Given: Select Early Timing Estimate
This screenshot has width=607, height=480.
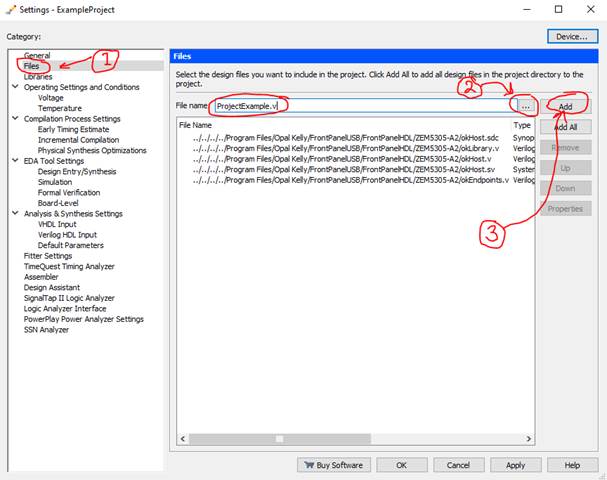Looking at the screenshot, I should tap(73, 129).
